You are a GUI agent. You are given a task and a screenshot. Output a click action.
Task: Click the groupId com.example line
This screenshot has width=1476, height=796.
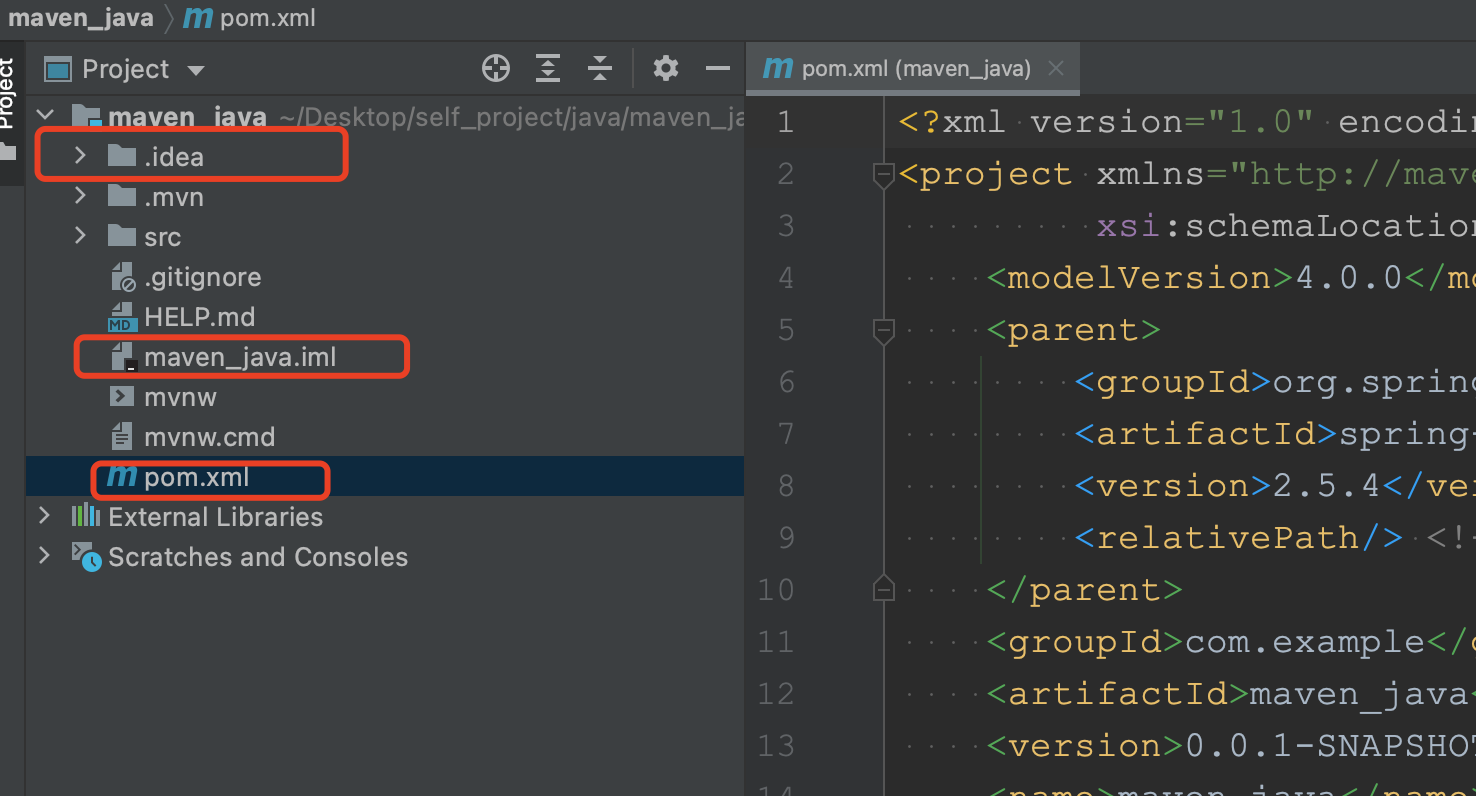click(x=1230, y=641)
